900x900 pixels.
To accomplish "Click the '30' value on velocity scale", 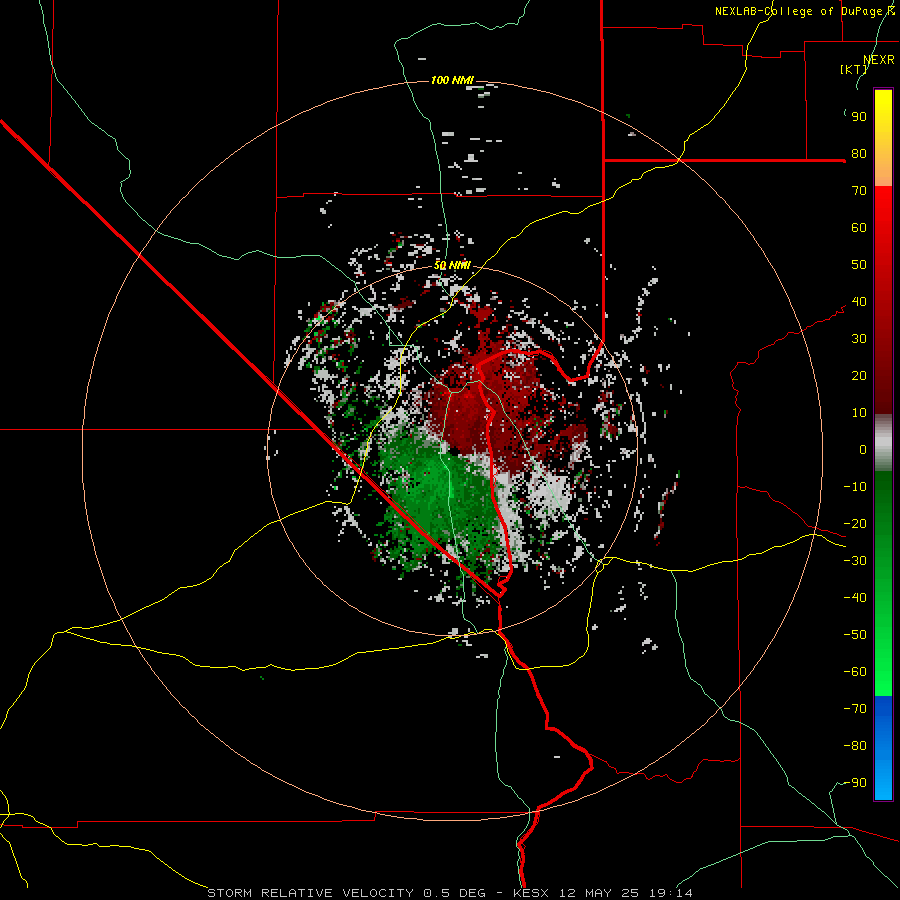I will pyautogui.click(x=859, y=339).
